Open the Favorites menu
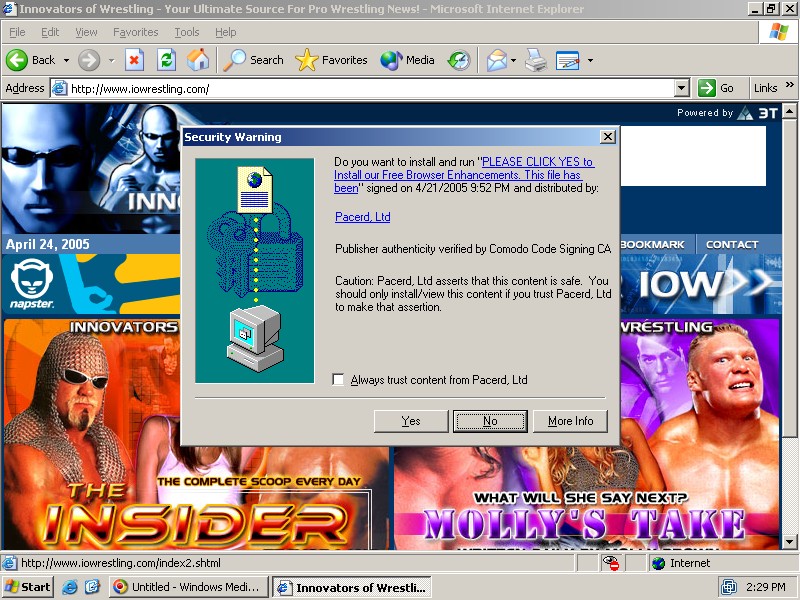The image size is (800, 600). pos(136,32)
